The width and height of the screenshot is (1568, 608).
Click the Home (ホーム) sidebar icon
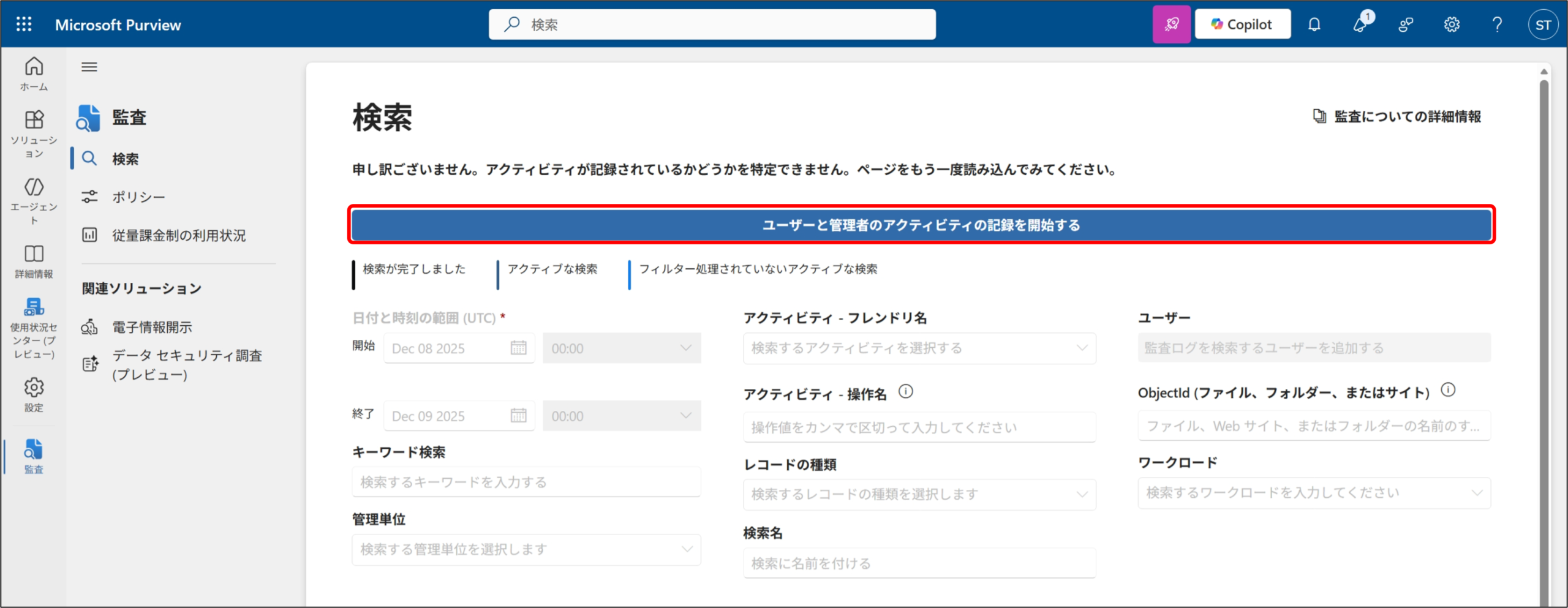[x=34, y=73]
